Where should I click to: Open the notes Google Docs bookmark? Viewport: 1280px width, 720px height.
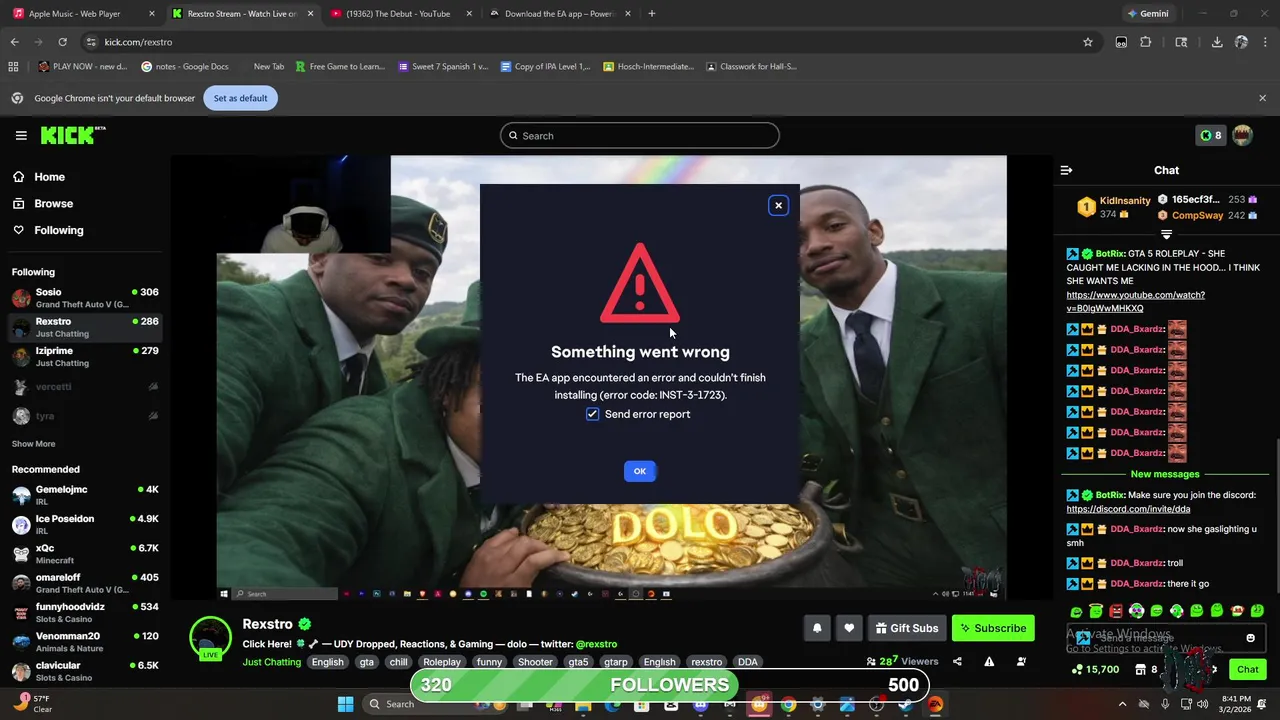(185, 66)
